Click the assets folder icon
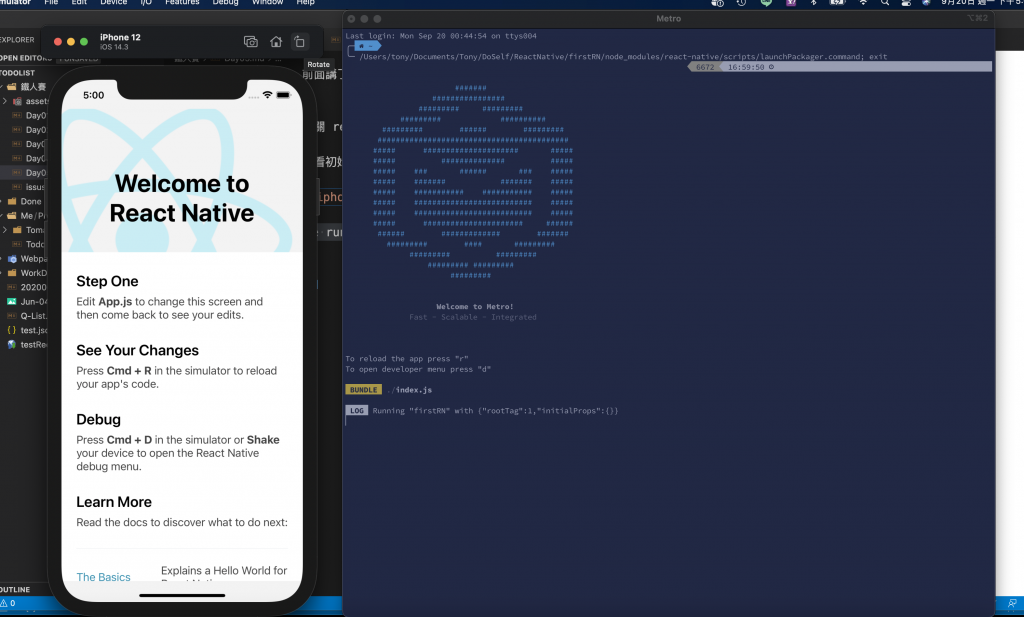This screenshot has width=1024, height=617. [x=18, y=101]
